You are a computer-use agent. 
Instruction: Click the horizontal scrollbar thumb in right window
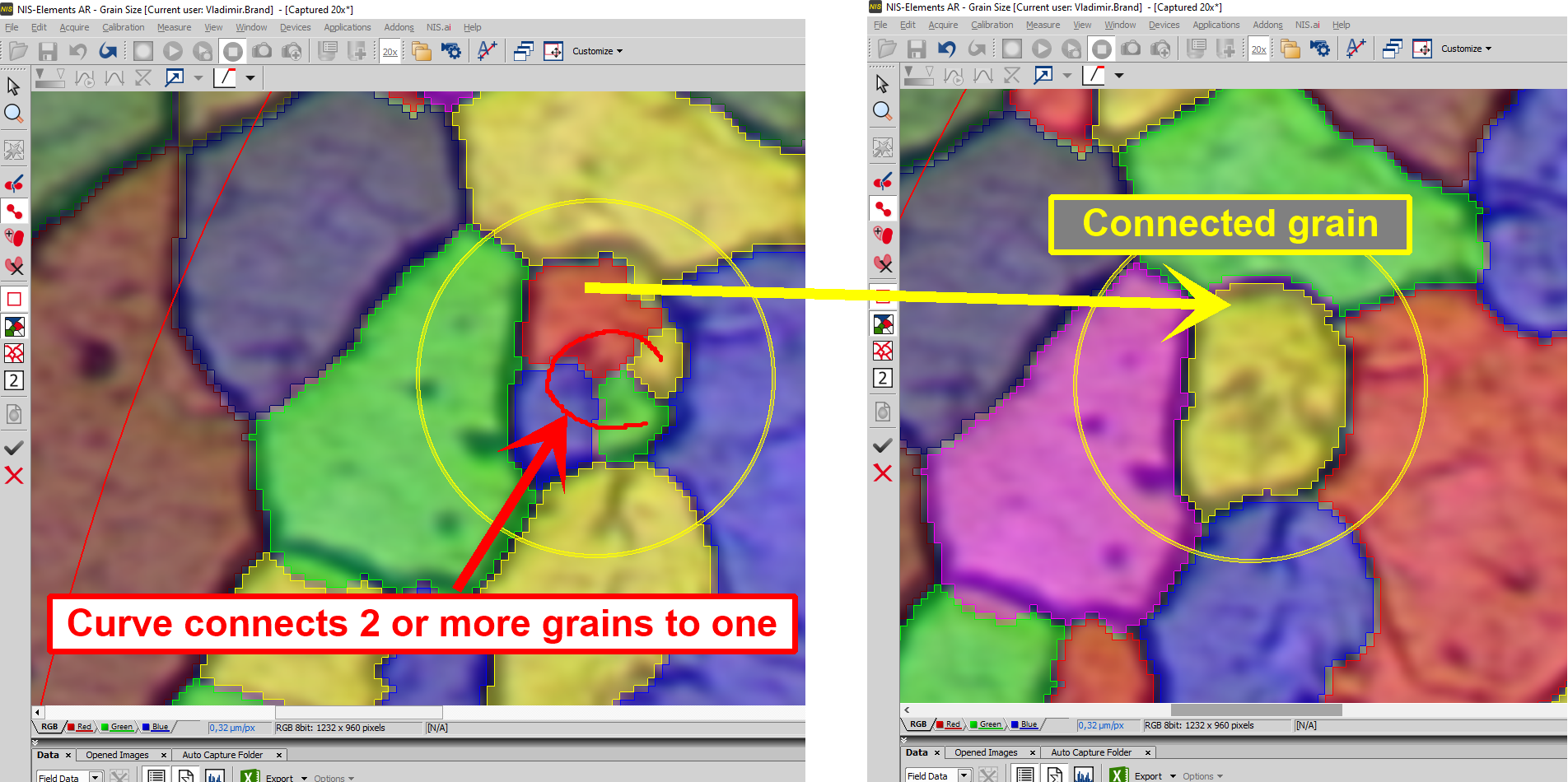[x=1256, y=710]
